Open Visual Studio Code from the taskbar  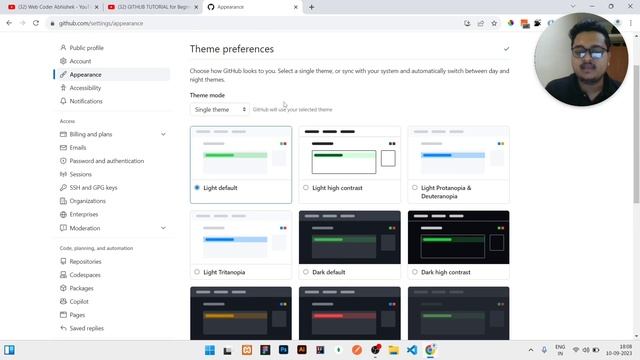tap(412, 350)
